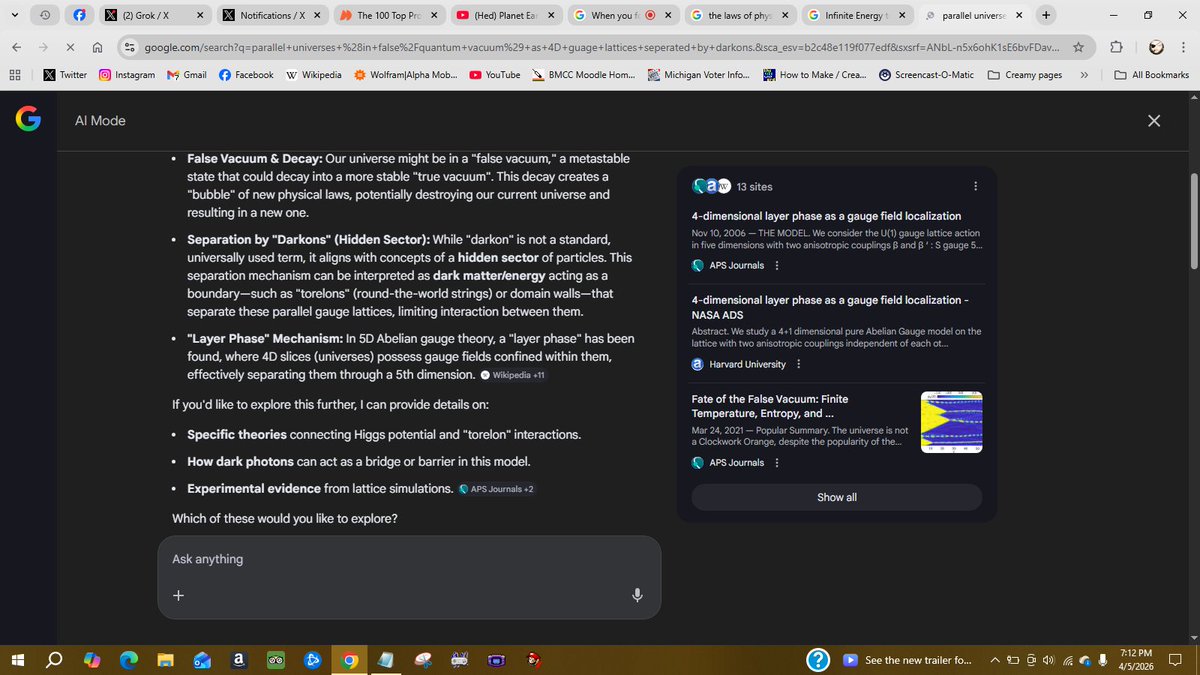The image size is (1200, 675).
Task: Open the Windows Start menu
Action: (18, 659)
